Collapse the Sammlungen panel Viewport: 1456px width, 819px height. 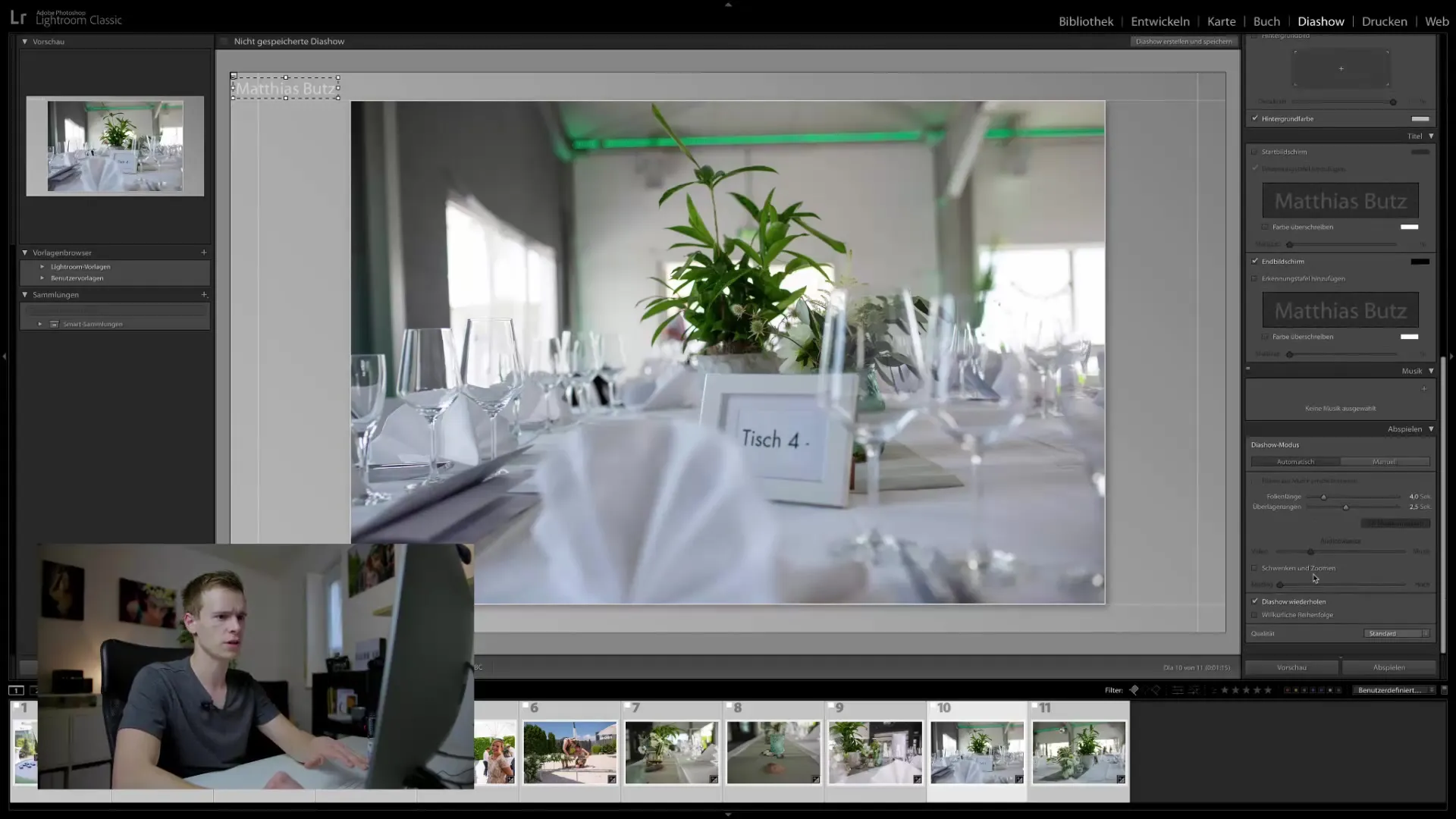tap(25, 294)
